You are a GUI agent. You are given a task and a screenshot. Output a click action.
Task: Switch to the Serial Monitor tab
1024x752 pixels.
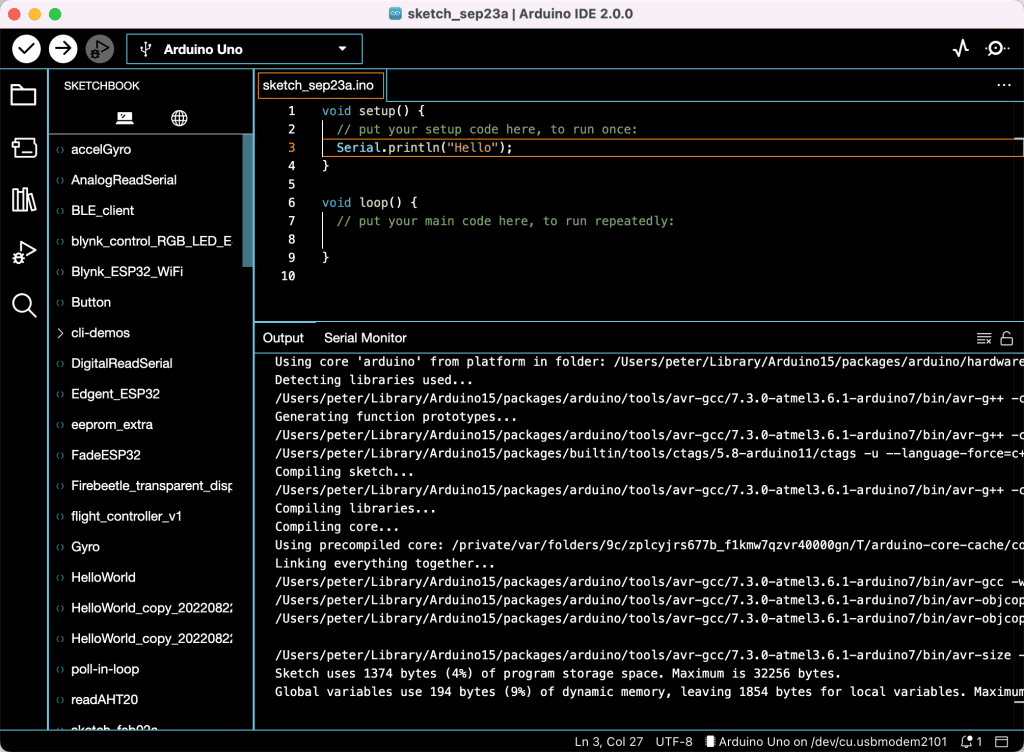(x=365, y=337)
